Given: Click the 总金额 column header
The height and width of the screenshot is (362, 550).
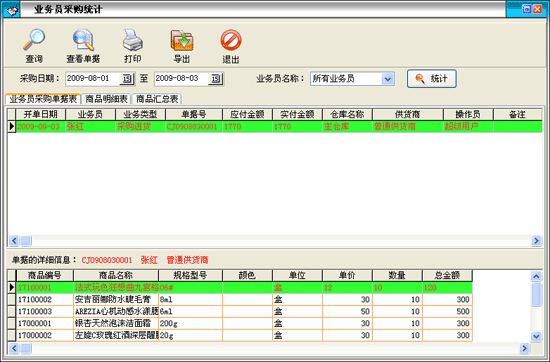Looking at the screenshot, I should point(447,275).
